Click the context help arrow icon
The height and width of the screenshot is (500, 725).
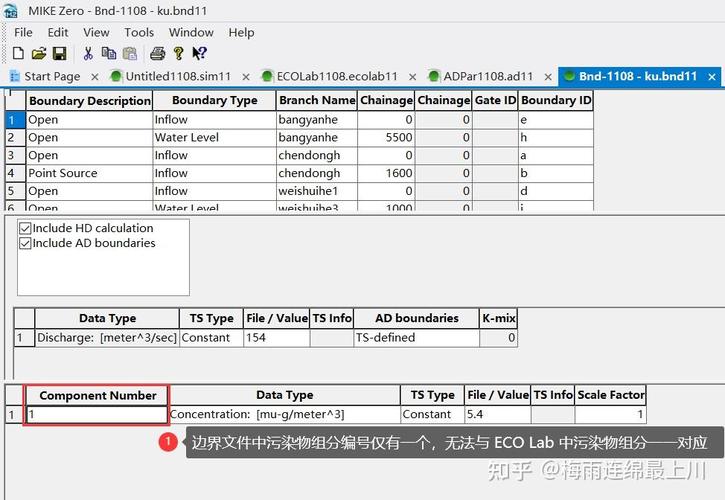pyautogui.click(x=199, y=53)
